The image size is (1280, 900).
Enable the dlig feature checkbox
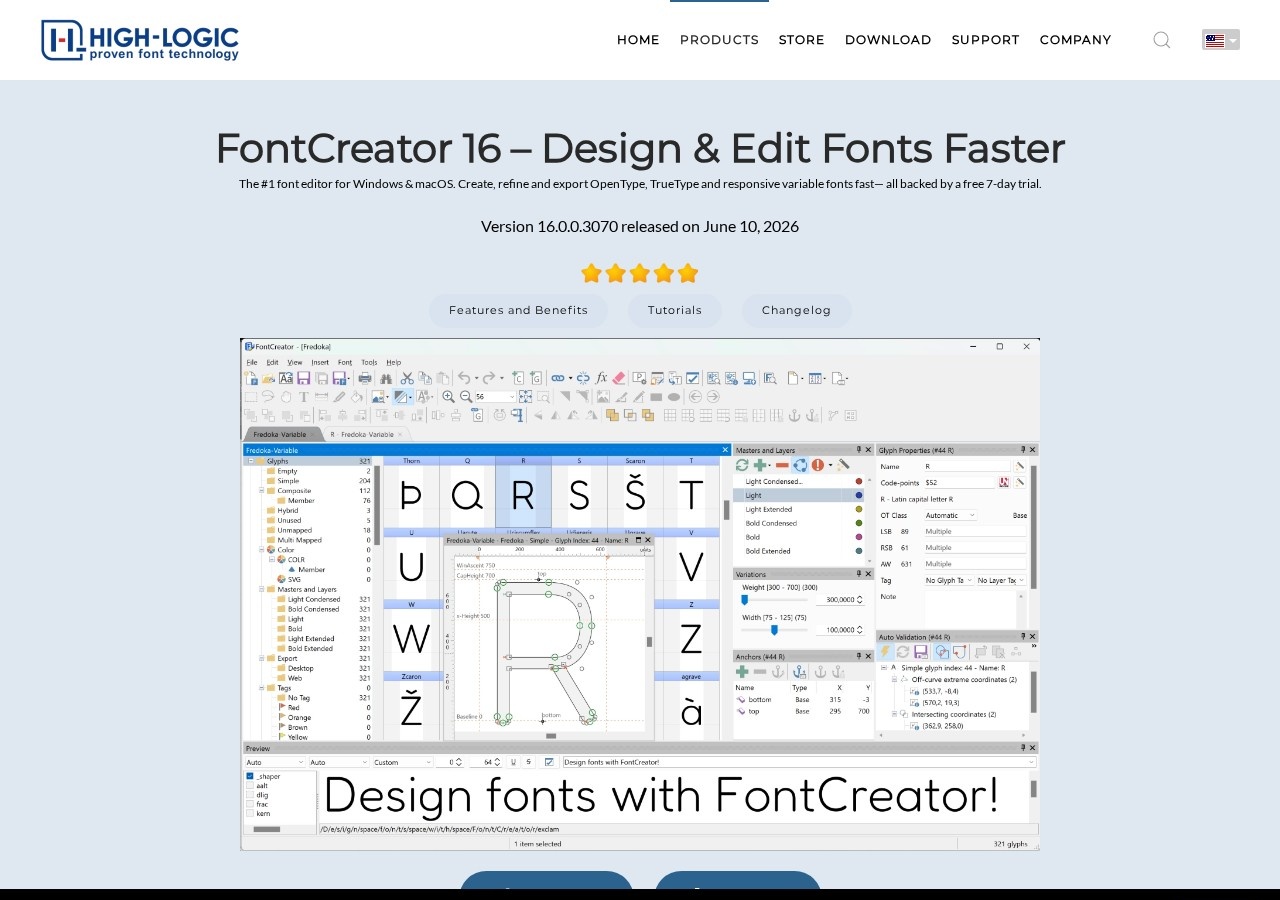pyautogui.click(x=250, y=795)
